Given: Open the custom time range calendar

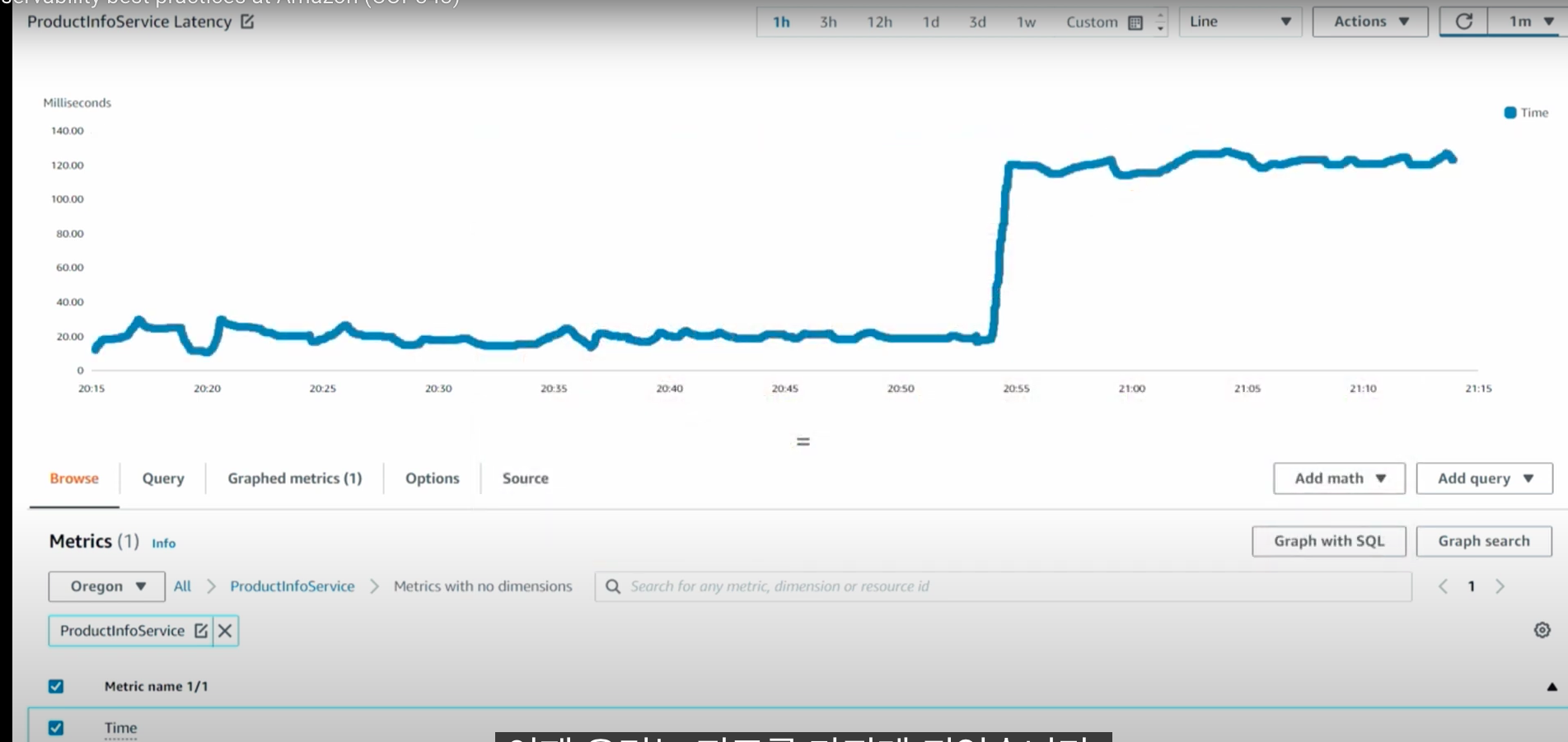Looking at the screenshot, I should pos(1135,22).
